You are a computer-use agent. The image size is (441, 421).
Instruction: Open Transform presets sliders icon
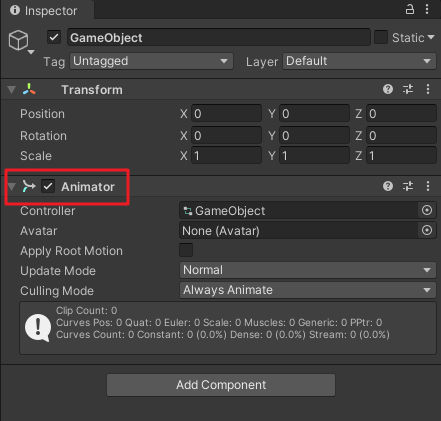click(408, 89)
